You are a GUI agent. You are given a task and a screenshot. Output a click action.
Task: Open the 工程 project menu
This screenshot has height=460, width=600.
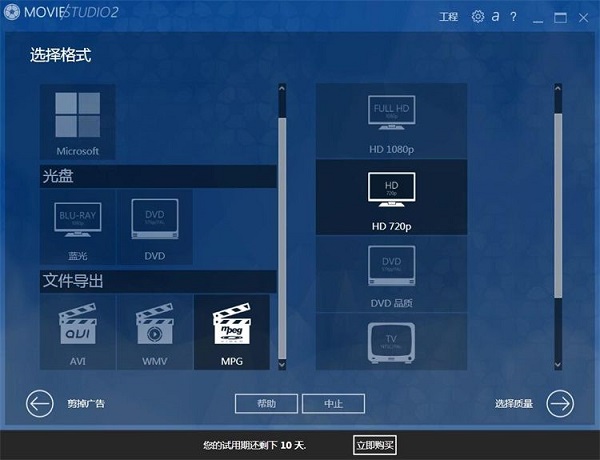click(x=448, y=17)
